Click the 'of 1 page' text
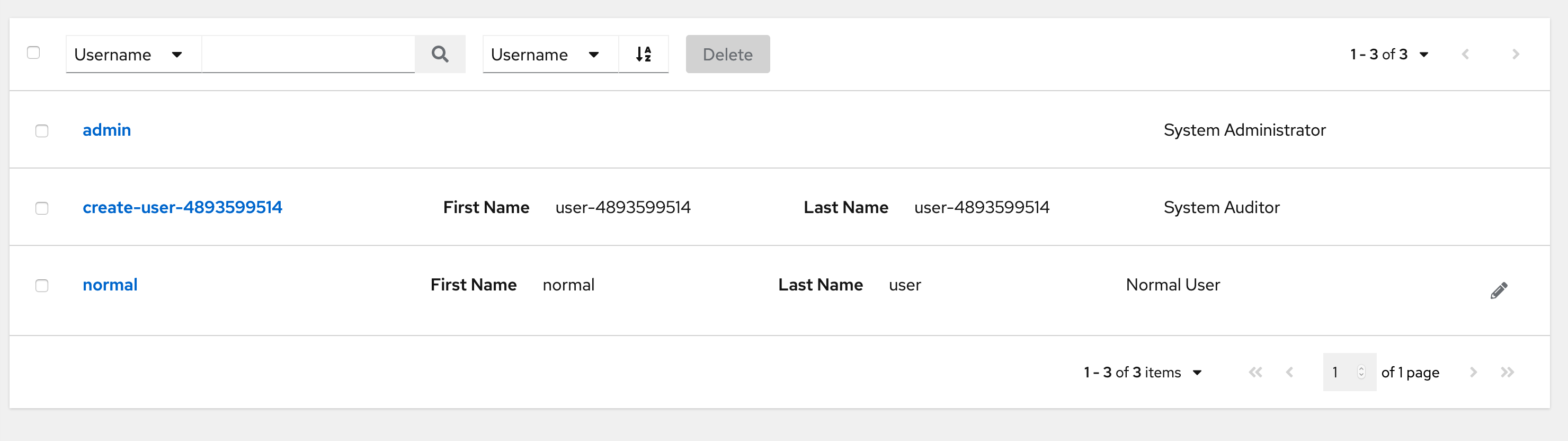This screenshot has width=1568, height=441. [x=1410, y=372]
